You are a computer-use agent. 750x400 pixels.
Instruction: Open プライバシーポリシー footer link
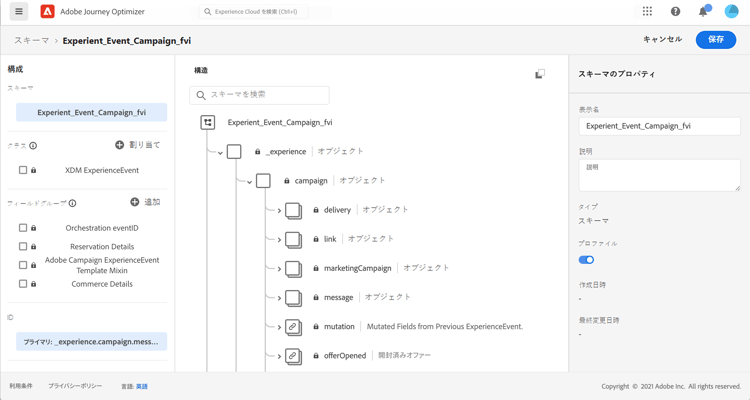click(x=75, y=386)
